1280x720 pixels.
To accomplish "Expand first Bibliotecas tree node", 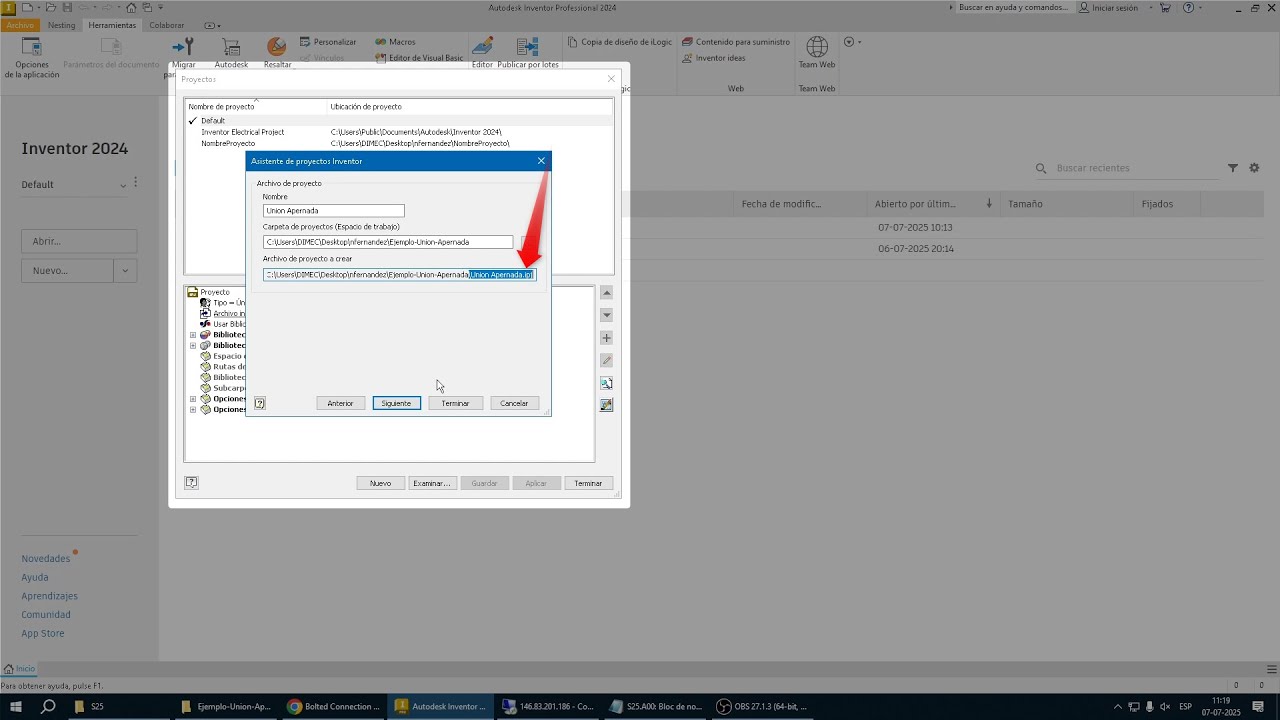I will (x=193, y=335).
